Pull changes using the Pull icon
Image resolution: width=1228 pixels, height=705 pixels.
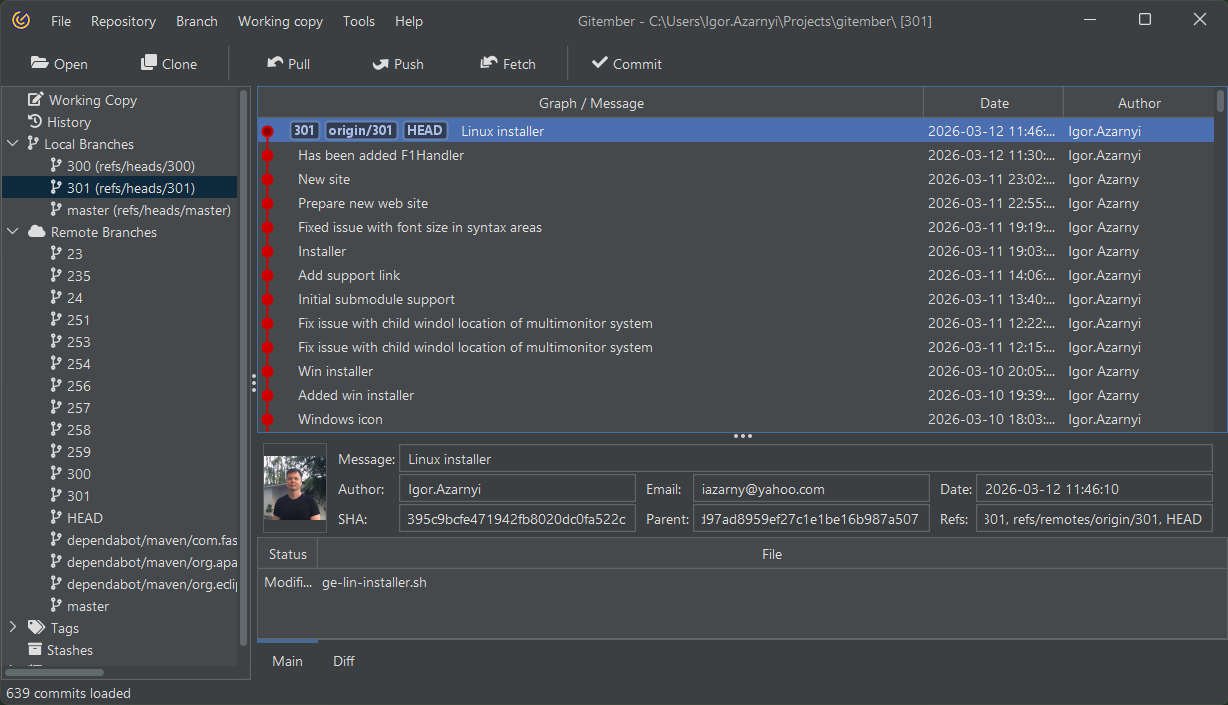pyautogui.click(x=275, y=63)
